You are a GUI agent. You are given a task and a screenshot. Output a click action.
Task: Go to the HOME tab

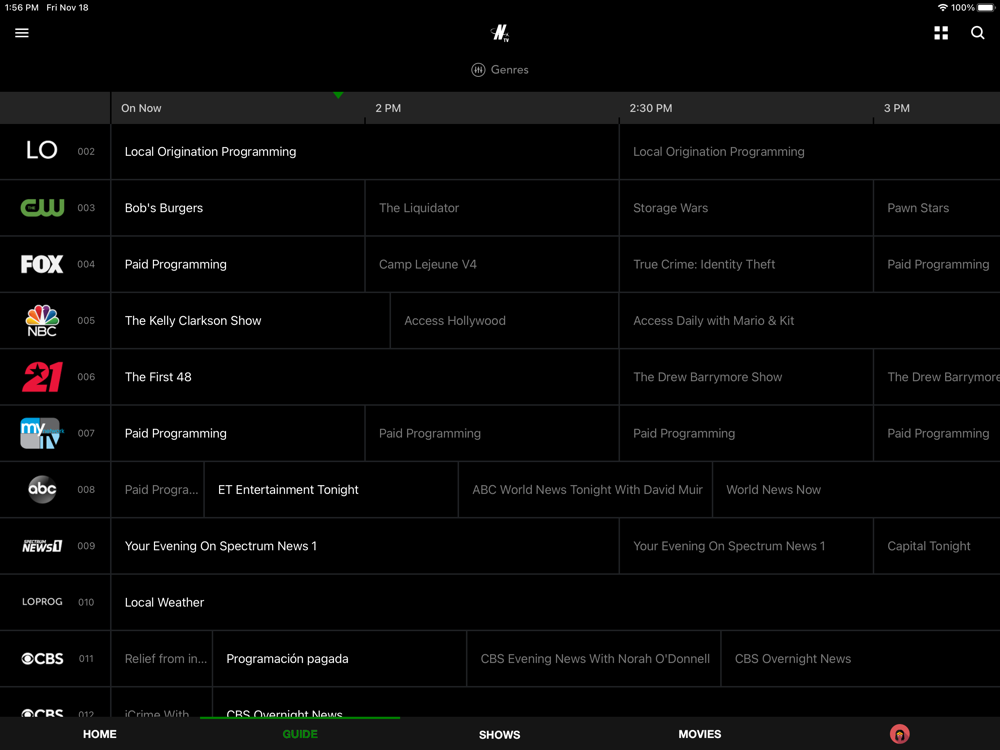point(100,734)
